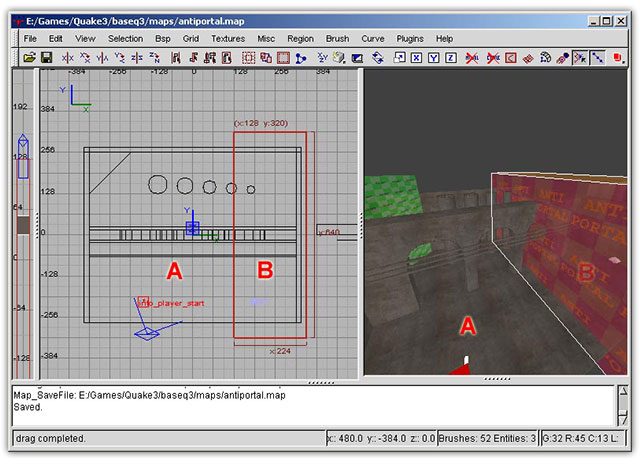Screen dimensions: 640x464
Task: Toggle the X button in the toolbar
Action: coord(416,59)
